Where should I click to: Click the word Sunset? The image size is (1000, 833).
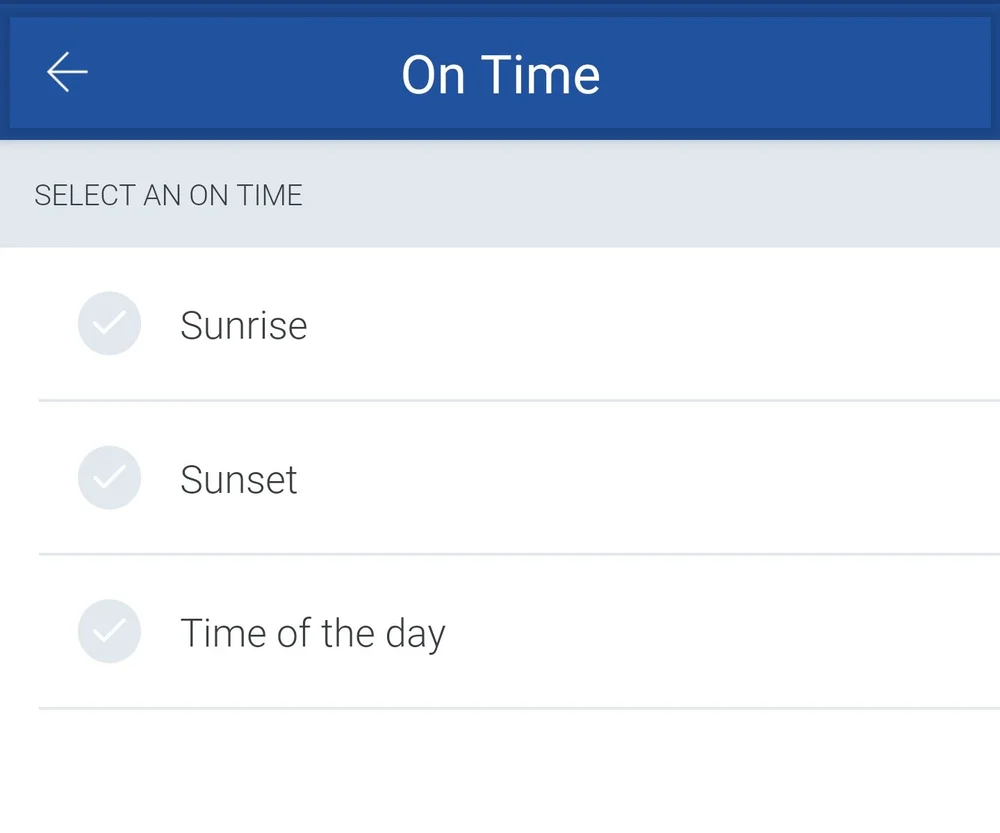click(x=239, y=480)
